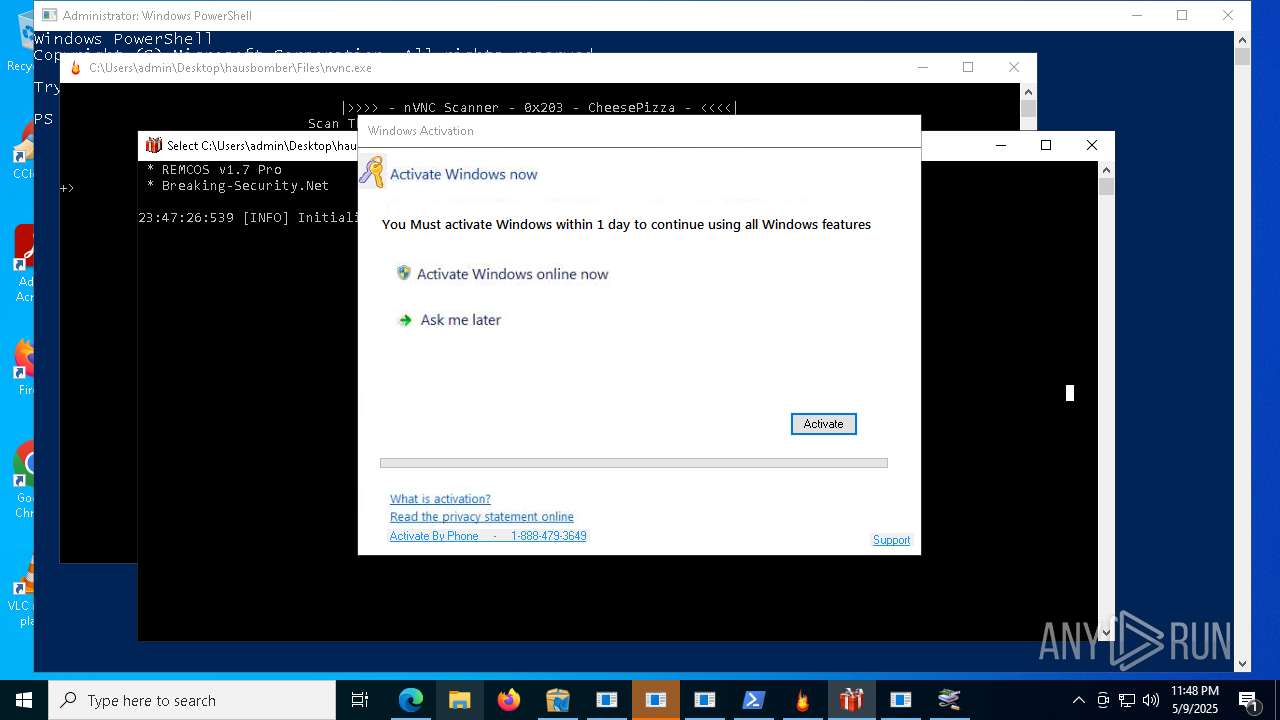Click PowerShell scrollbar down arrow

tap(1243, 663)
